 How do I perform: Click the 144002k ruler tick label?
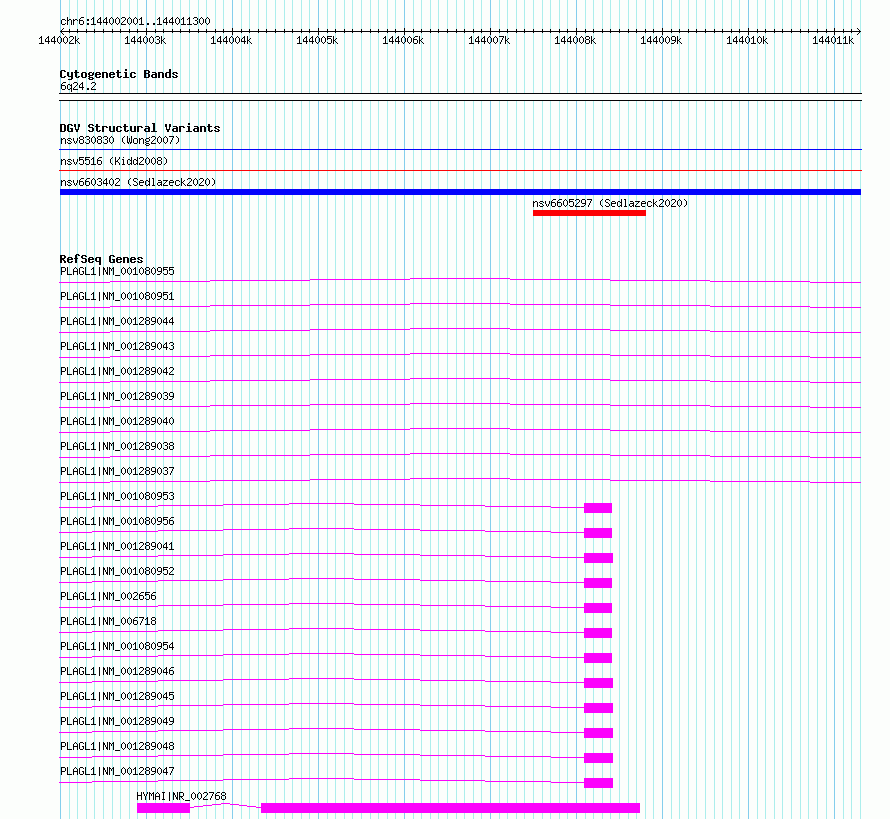tap(59, 40)
